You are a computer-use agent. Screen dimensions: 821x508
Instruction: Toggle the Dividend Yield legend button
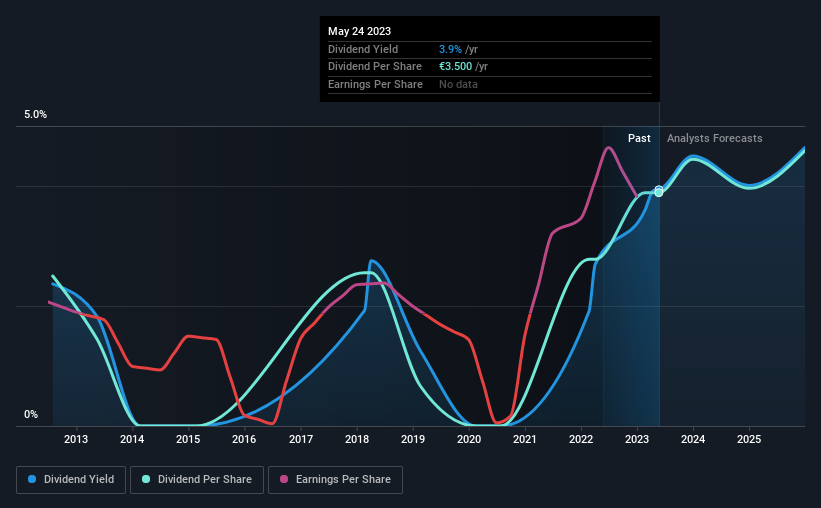point(71,480)
